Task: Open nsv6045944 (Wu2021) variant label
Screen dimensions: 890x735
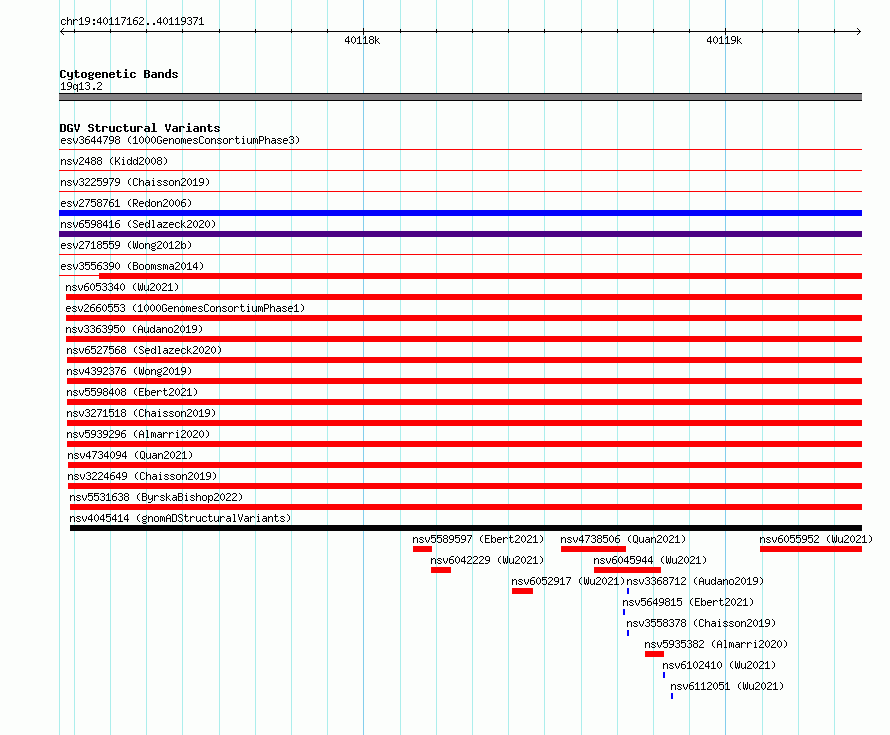Action: coord(650,560)
